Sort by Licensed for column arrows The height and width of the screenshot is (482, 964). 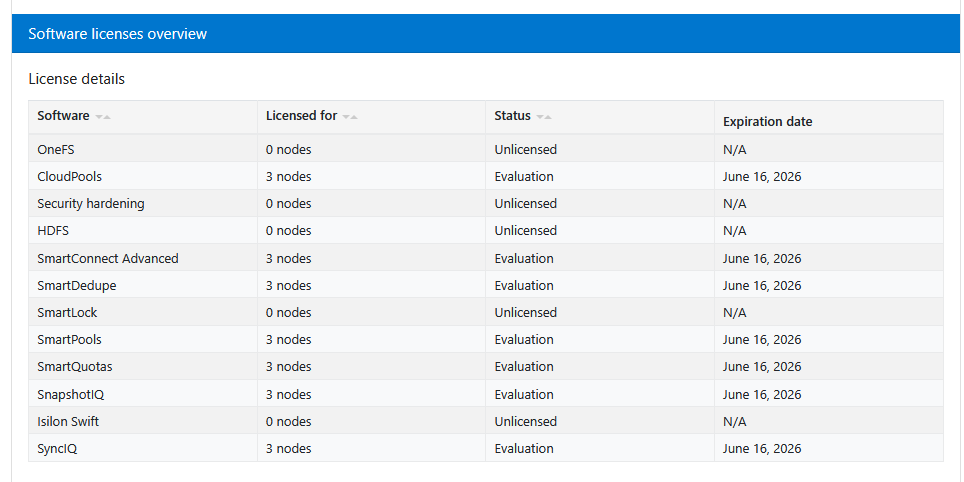tap(350, 117)
